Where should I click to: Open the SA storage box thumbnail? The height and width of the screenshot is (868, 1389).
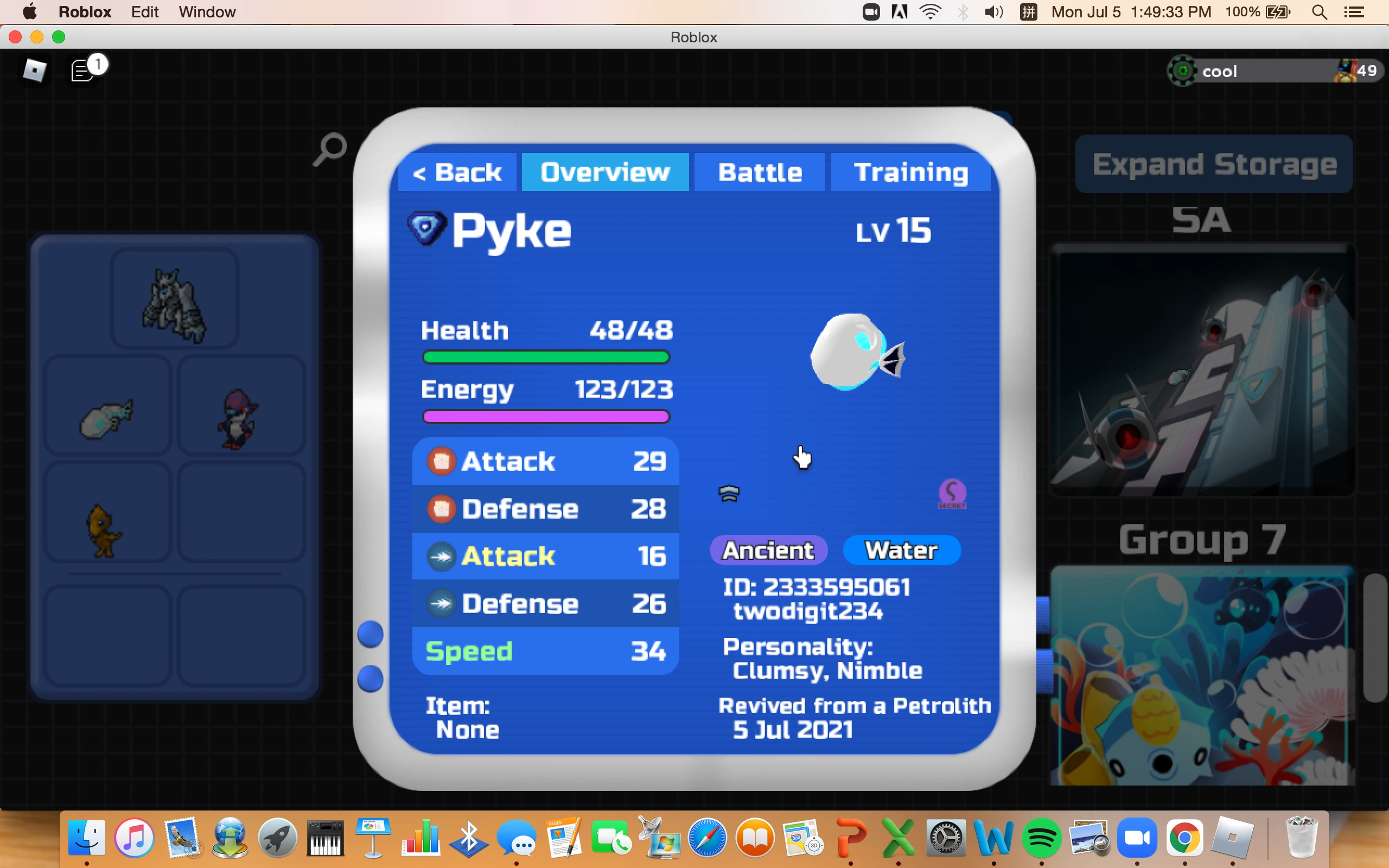point(1202,369)
